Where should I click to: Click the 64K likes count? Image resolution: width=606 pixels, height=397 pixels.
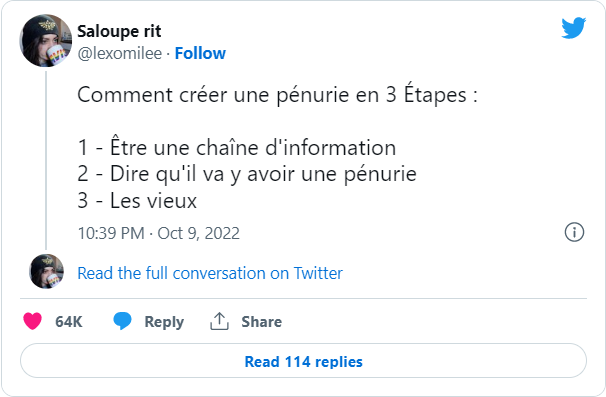69,322
